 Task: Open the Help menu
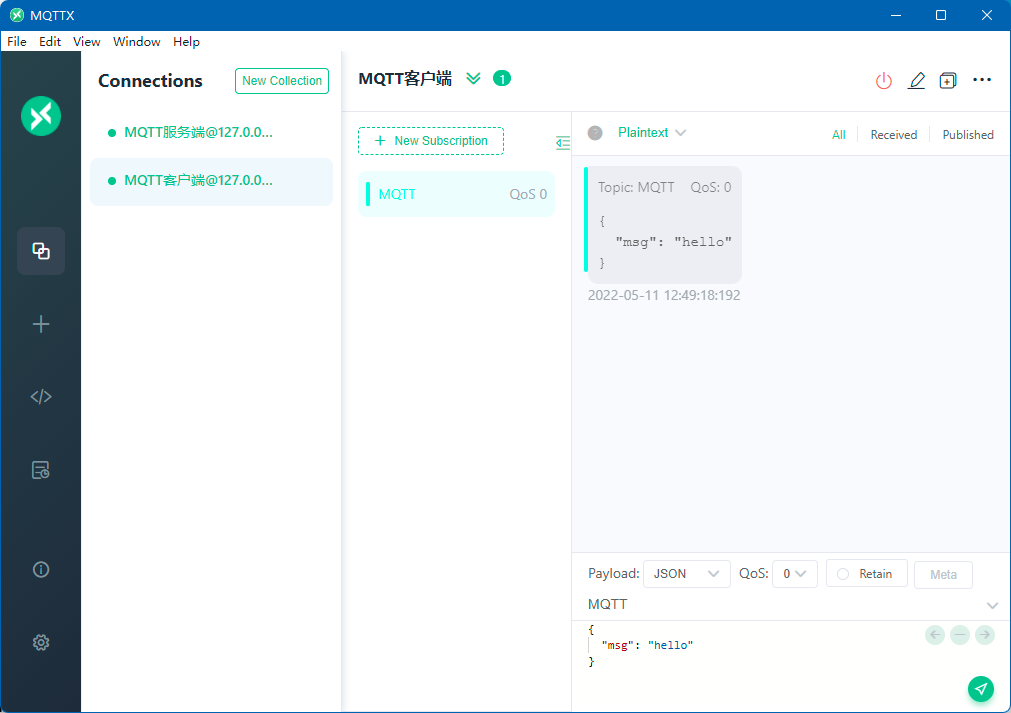[x=186, y=42]
